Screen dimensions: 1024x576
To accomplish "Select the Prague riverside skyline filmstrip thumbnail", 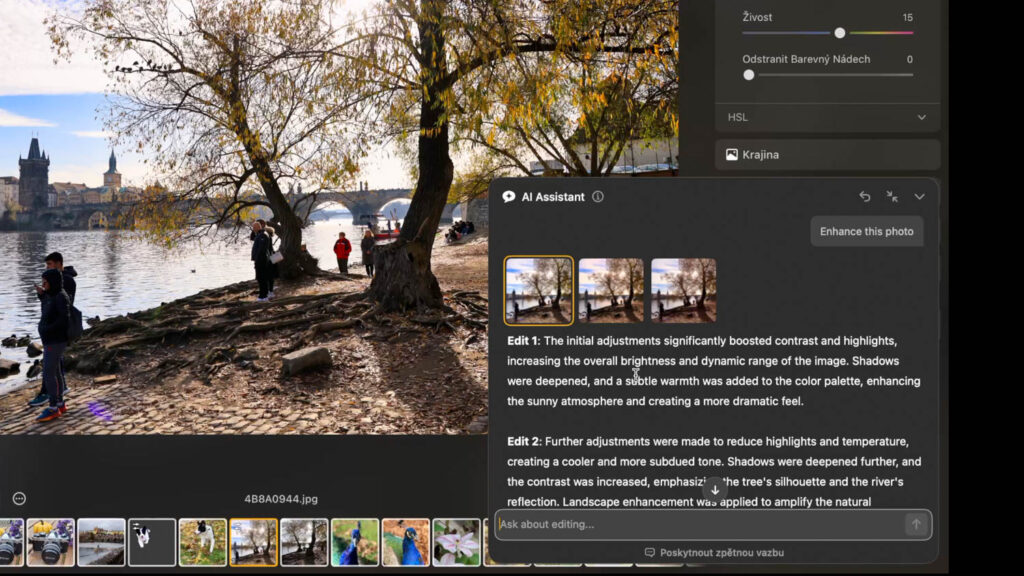I will pos(101,542).
